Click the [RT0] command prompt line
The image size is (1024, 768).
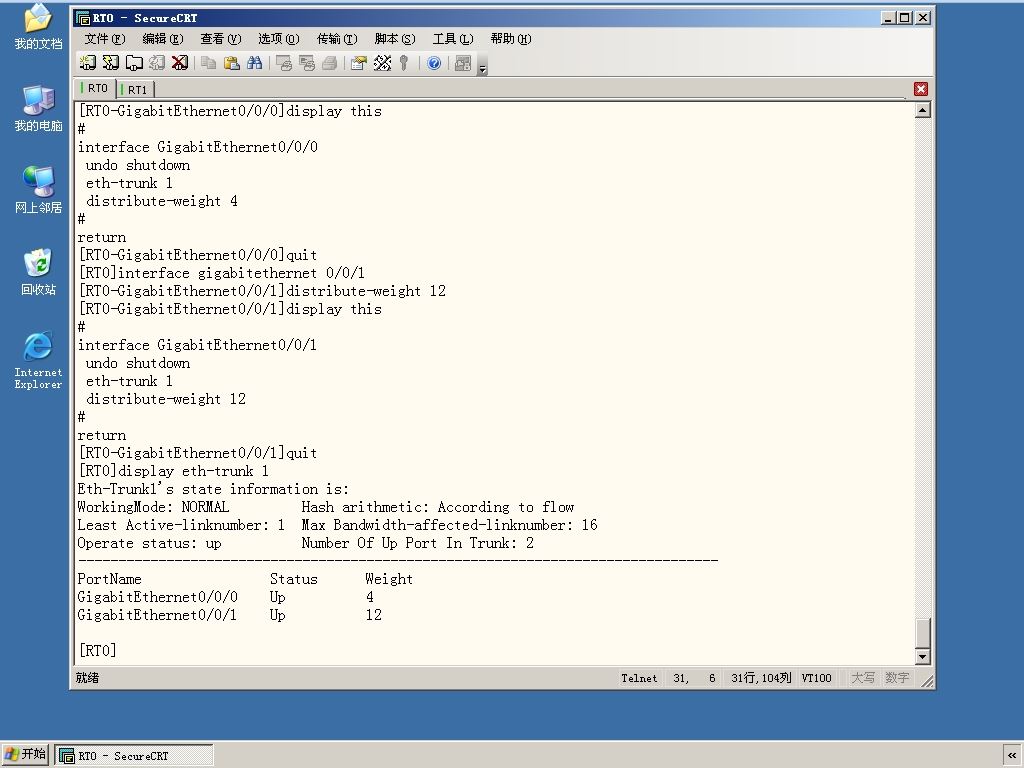97,650
